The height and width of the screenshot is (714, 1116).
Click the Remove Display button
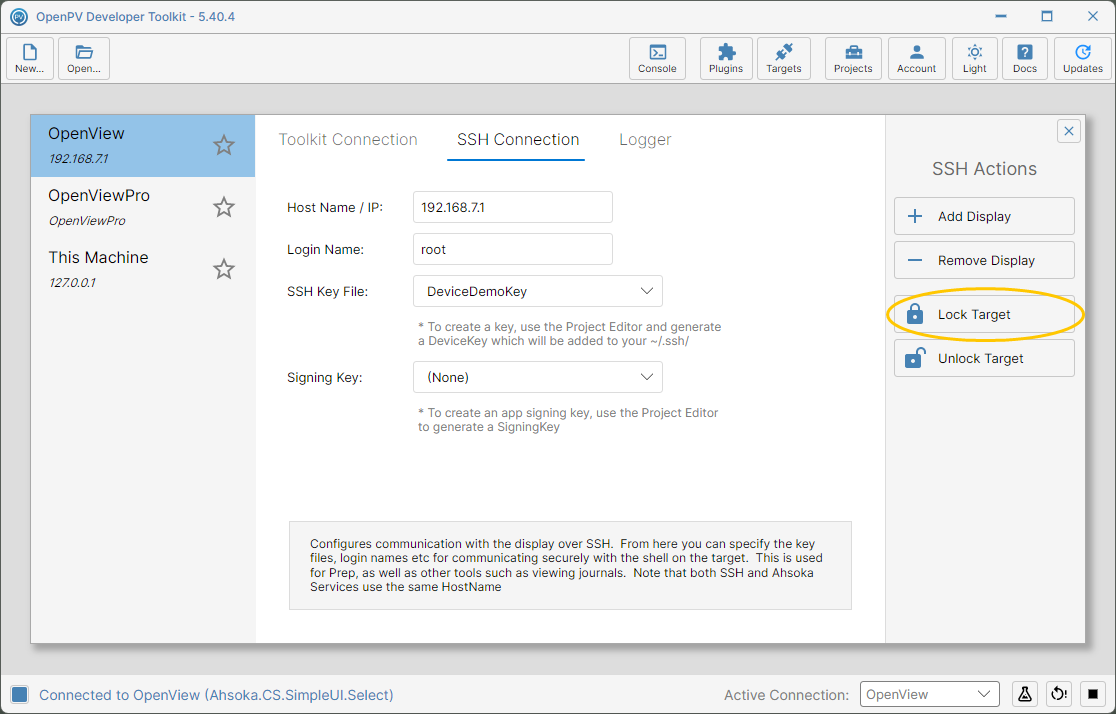click(984, 261)
